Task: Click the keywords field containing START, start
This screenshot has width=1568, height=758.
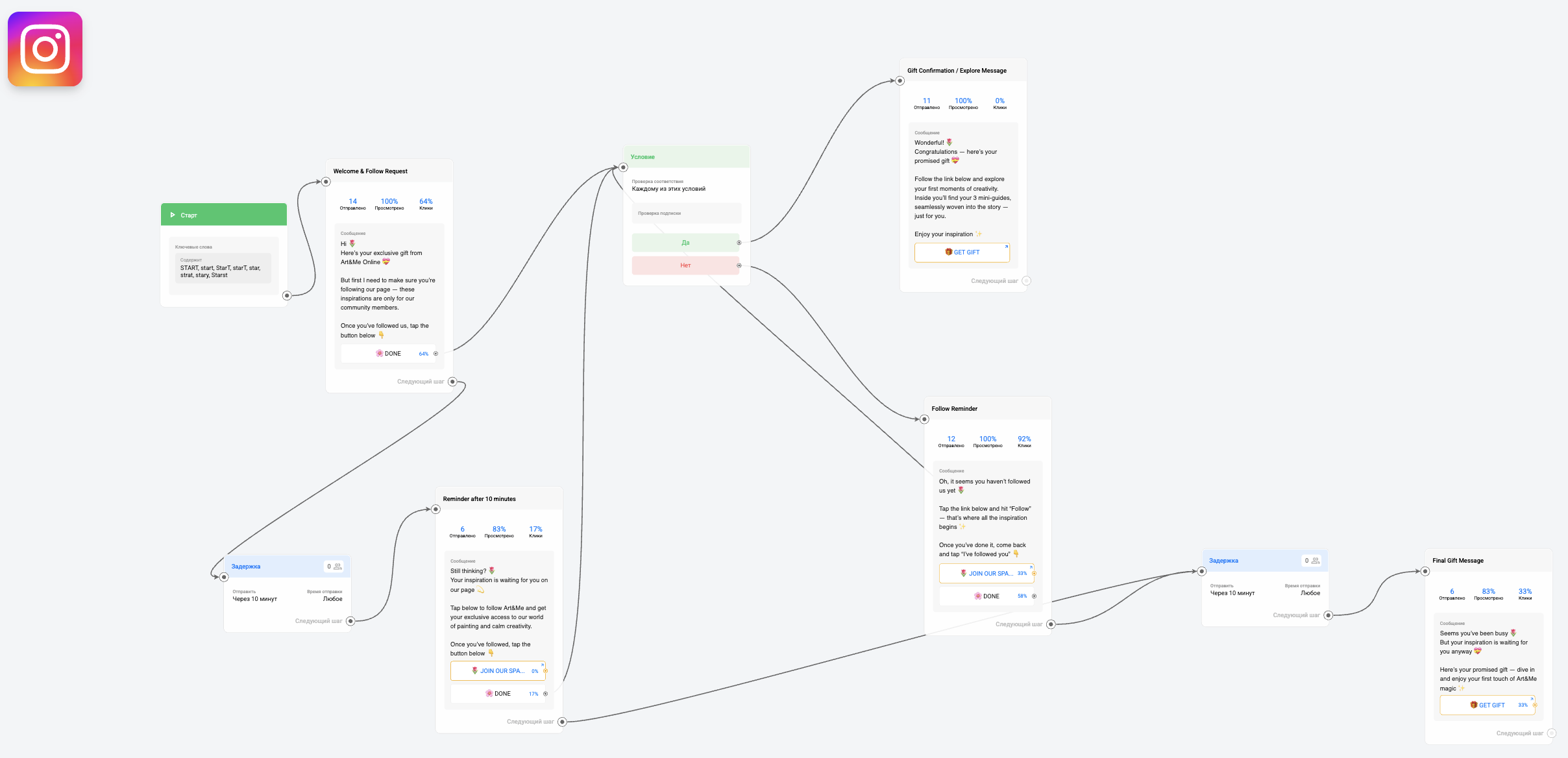Action: [x=225, y=268]
